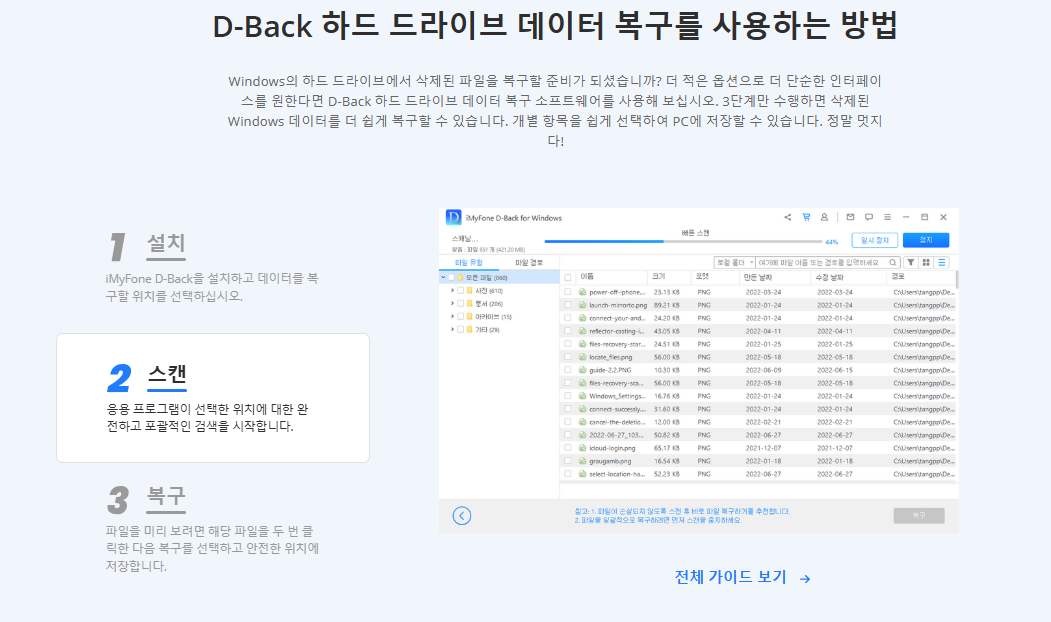Click the connect-successly file name

pyautogui.click(x=617, y=410)
